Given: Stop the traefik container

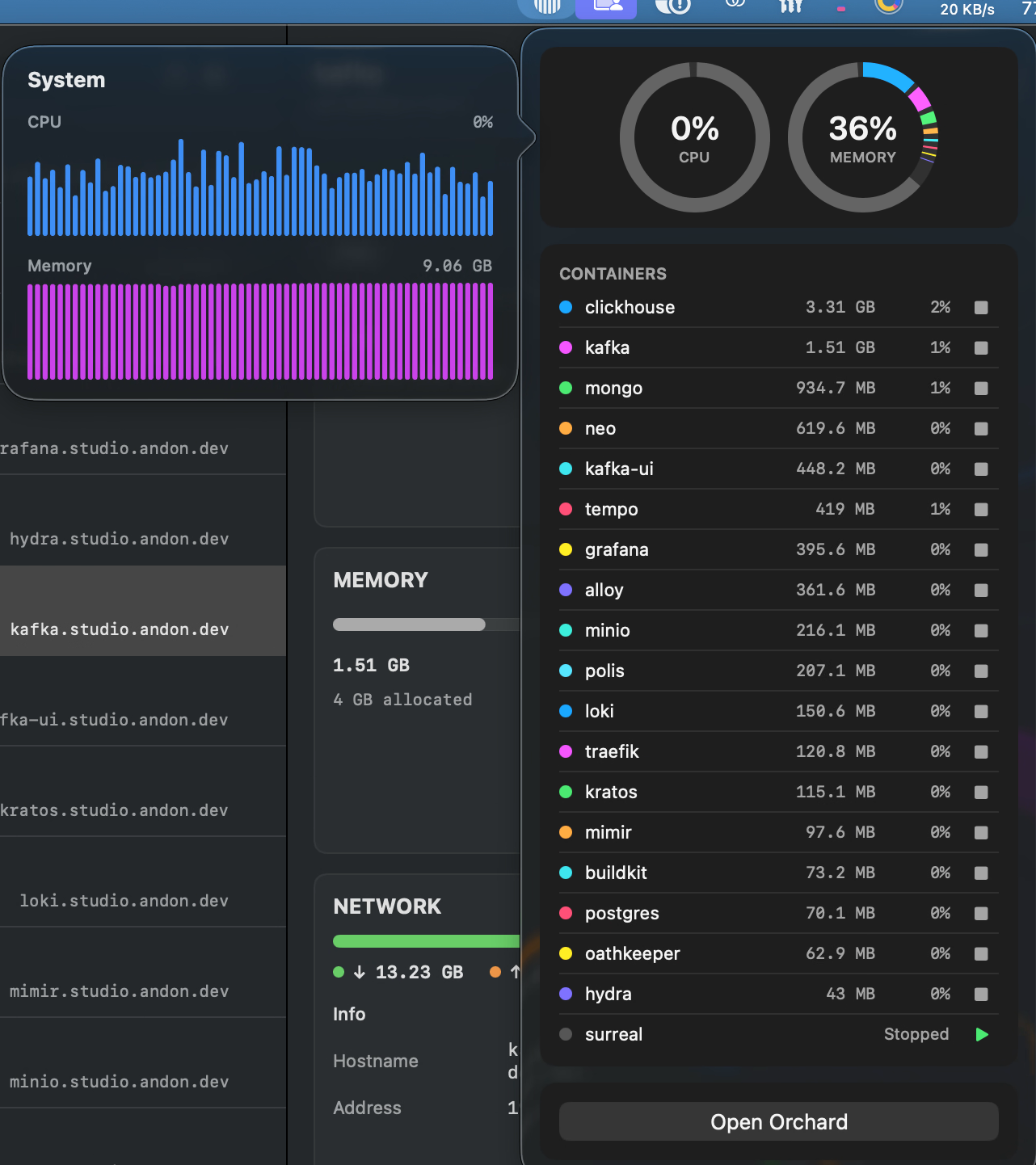Looking at the screenshot, I should [981, 751].
